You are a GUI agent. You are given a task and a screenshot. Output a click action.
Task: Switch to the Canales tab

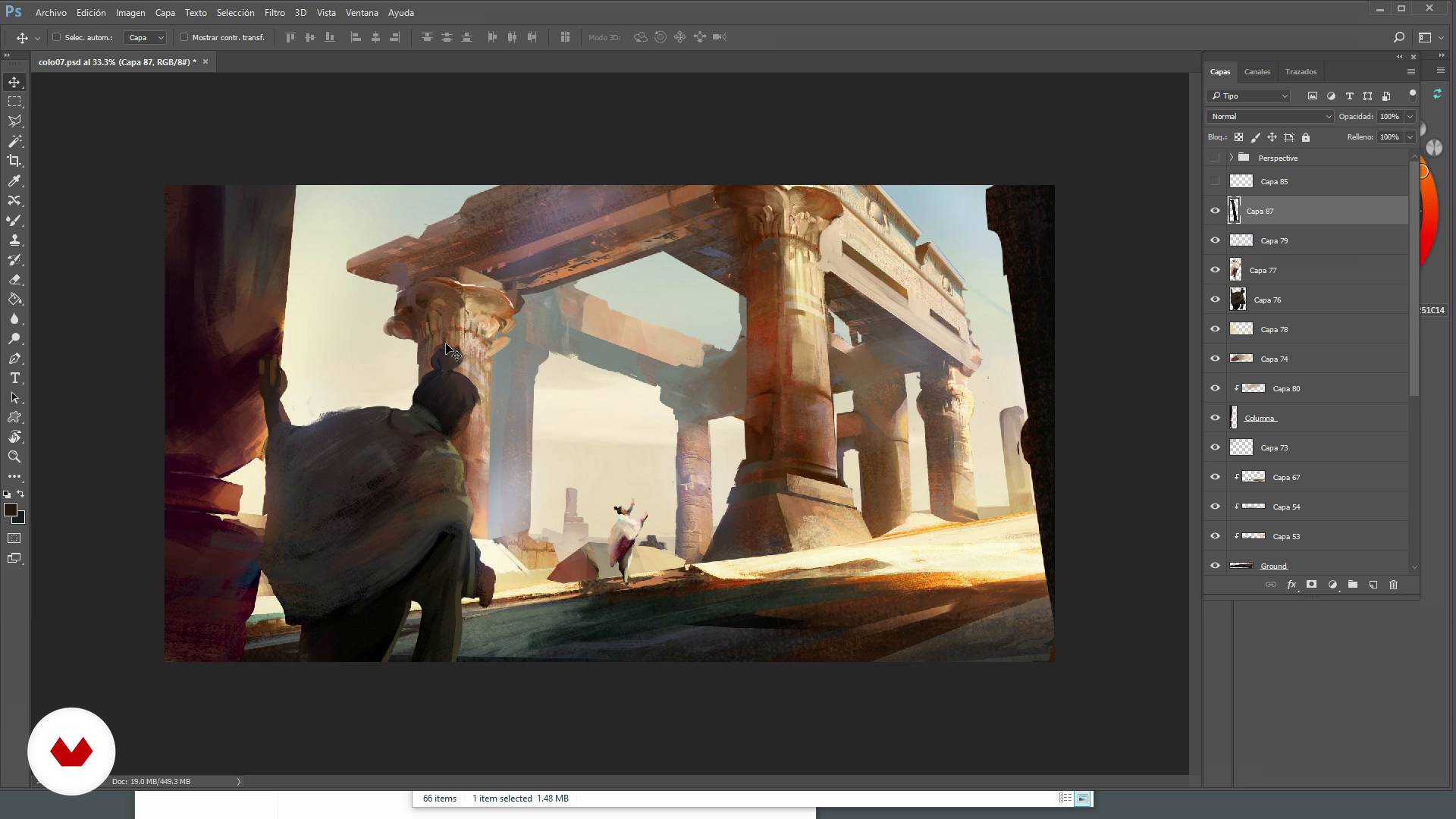[x=1257, y=71]
